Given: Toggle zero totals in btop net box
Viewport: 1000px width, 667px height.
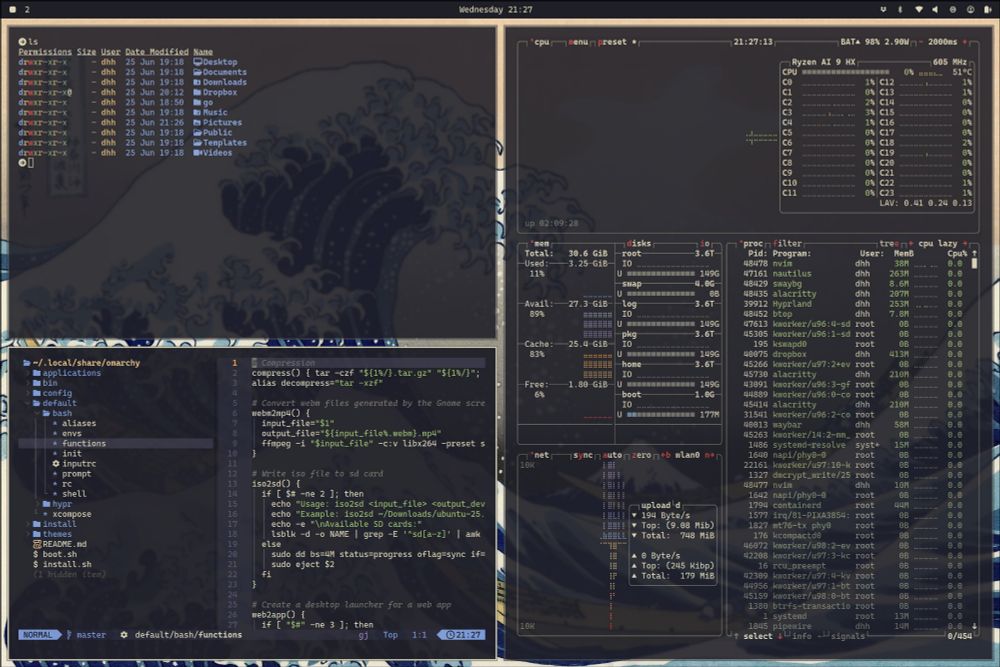Looking at the screenshot, I should pyautogui.click(x=642, y=455).
